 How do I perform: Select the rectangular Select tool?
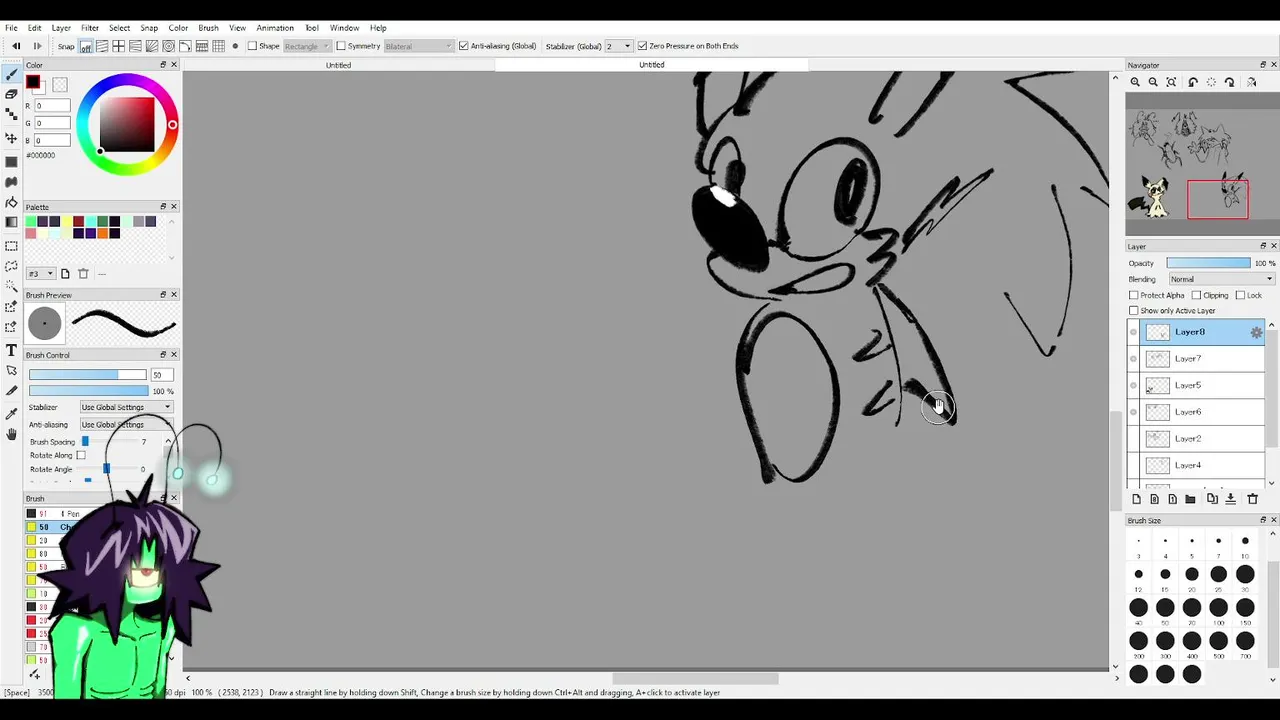[x=11, y=246]
